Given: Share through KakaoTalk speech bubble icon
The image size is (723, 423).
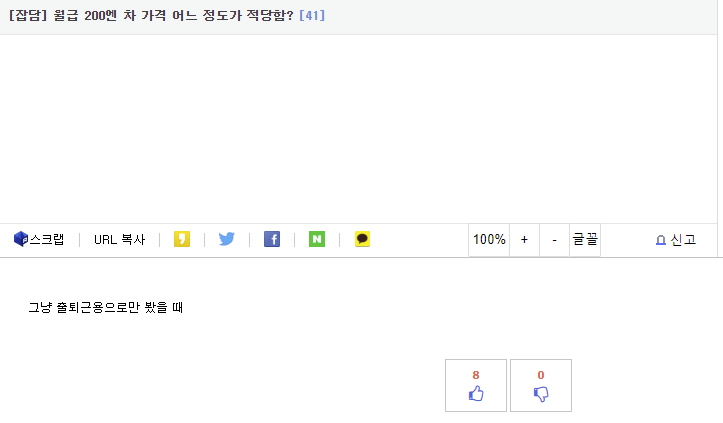Looking at the screenshot, I should [362, 239].
